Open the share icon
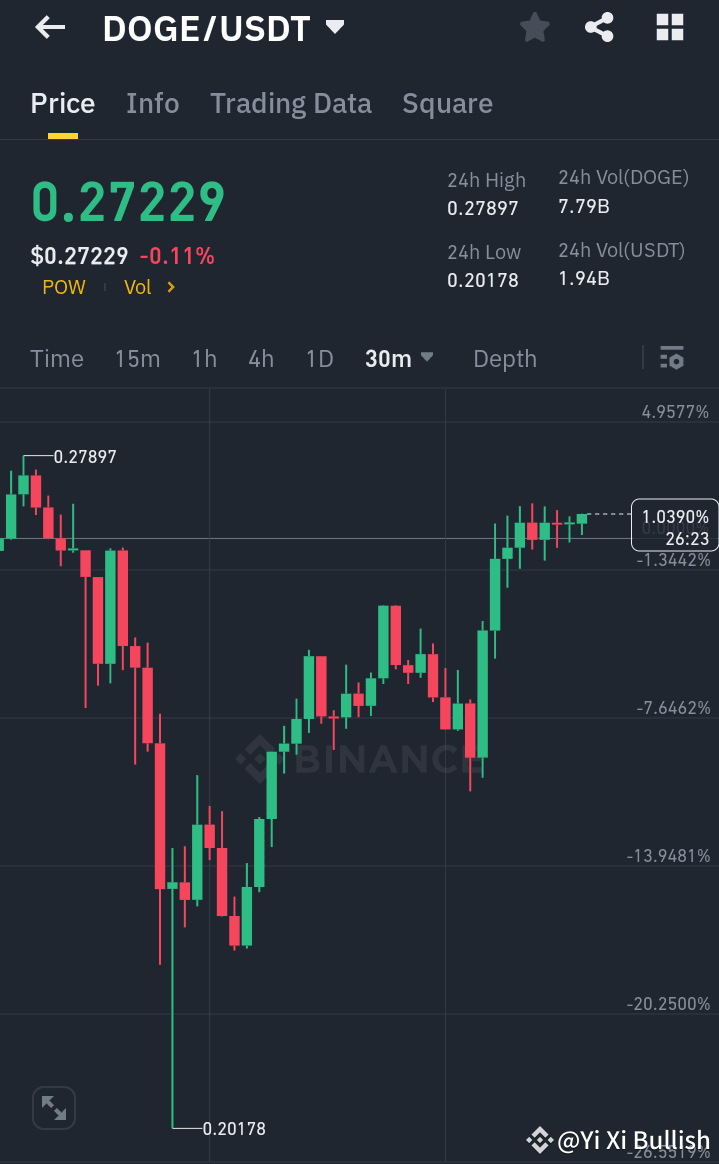The height and width of the screenshot is (1164, 719). tap(599, 27)
